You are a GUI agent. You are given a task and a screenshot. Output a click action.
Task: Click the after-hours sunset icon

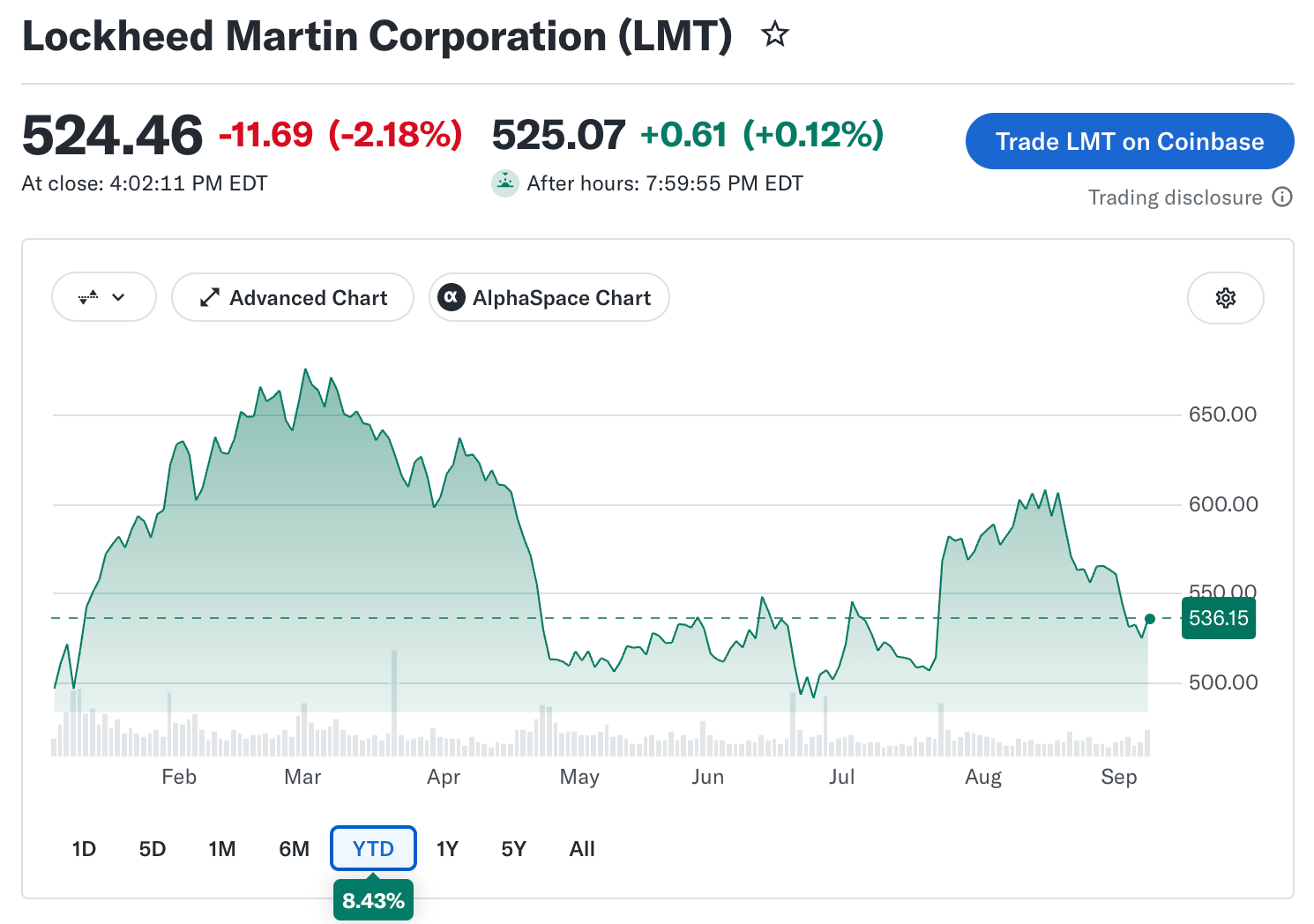coord(505,183)
